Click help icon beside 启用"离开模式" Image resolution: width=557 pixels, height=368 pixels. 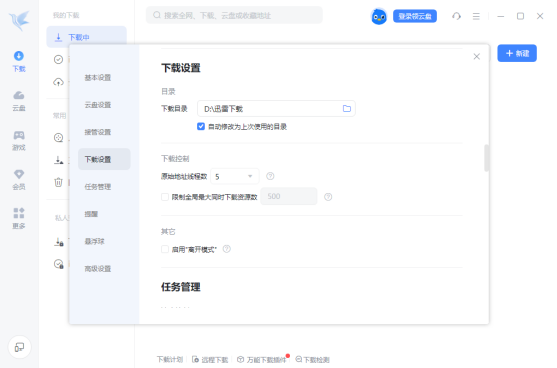pos(227,249)
